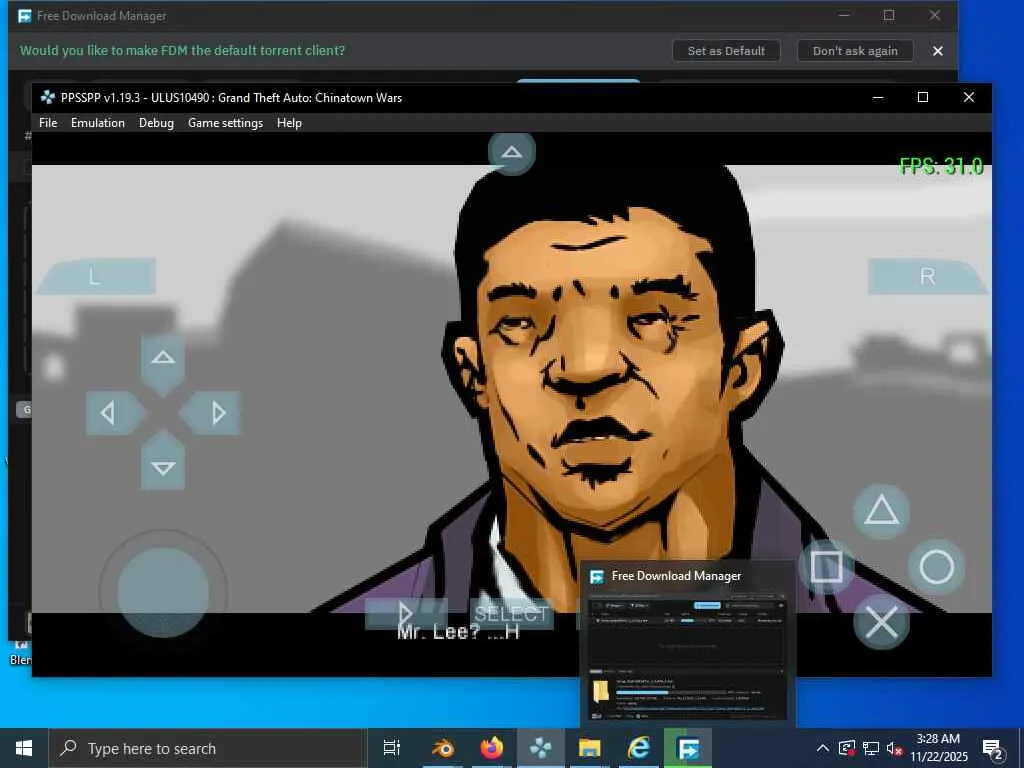
Task: Tap the on-screen START play button
Action: tap(406, 614)
